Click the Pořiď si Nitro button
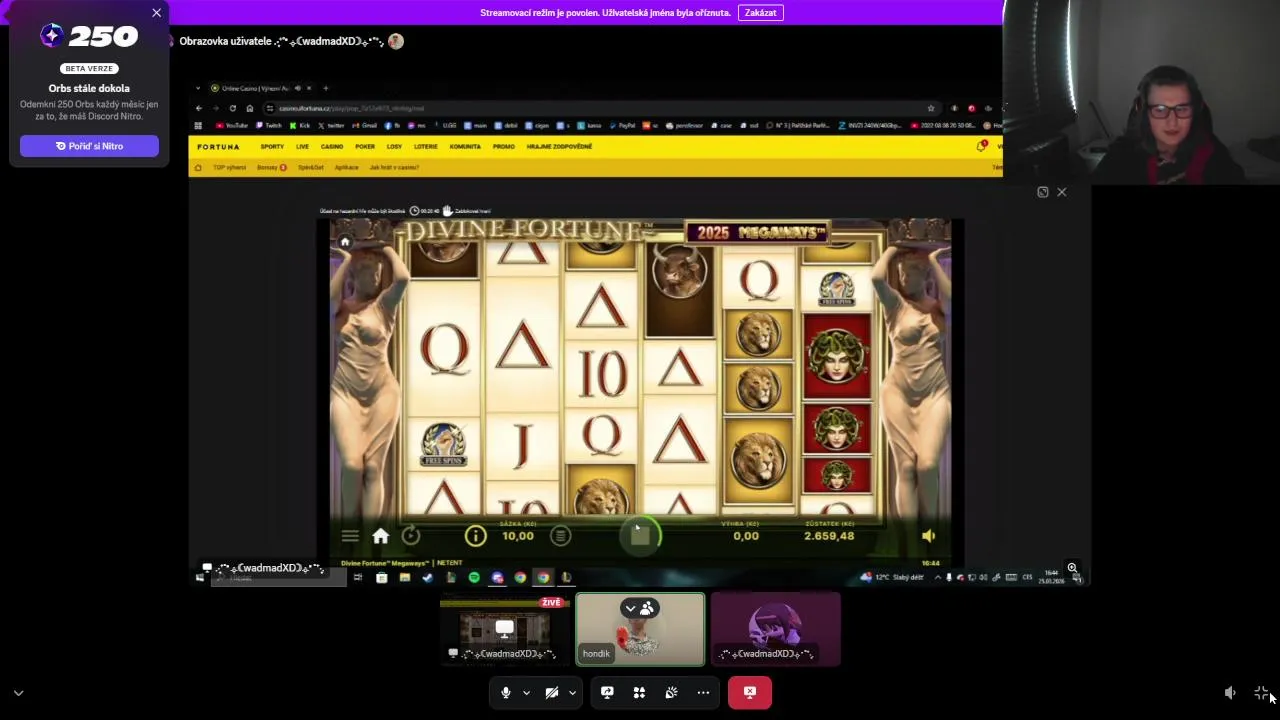The image size is (1280, 720). (89, 146)
